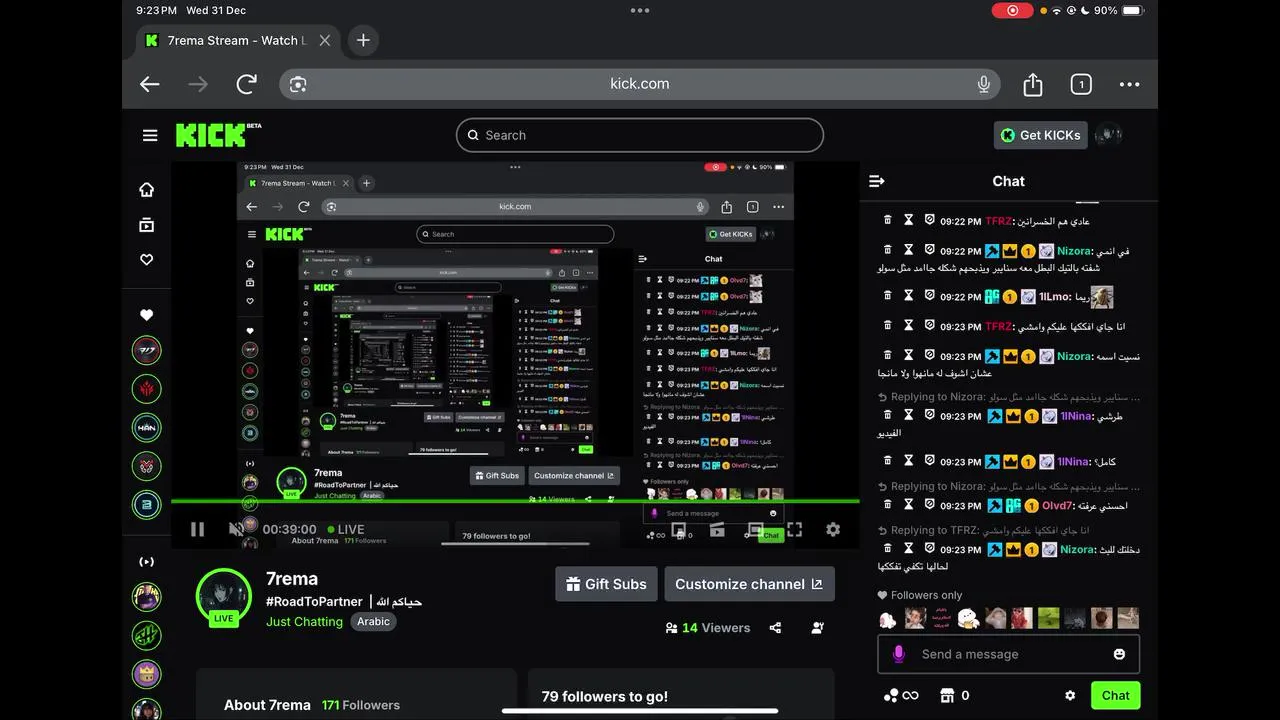Open browser tab switcher
Image resolution: width=1280 pixels, height=720 pixels.
point(1081,84)
